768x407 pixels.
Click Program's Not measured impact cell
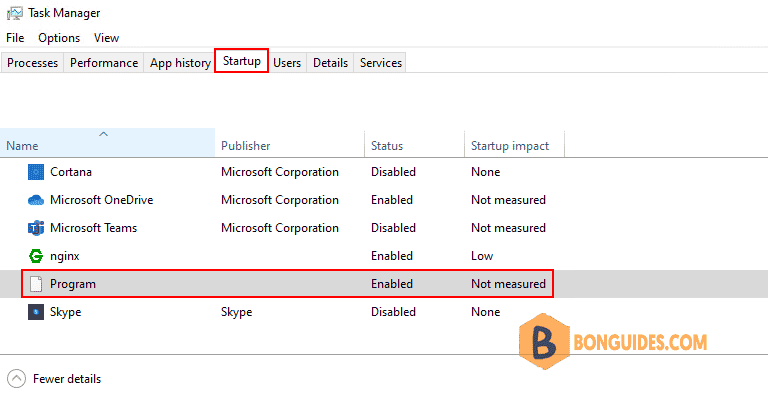pos(508,284)
